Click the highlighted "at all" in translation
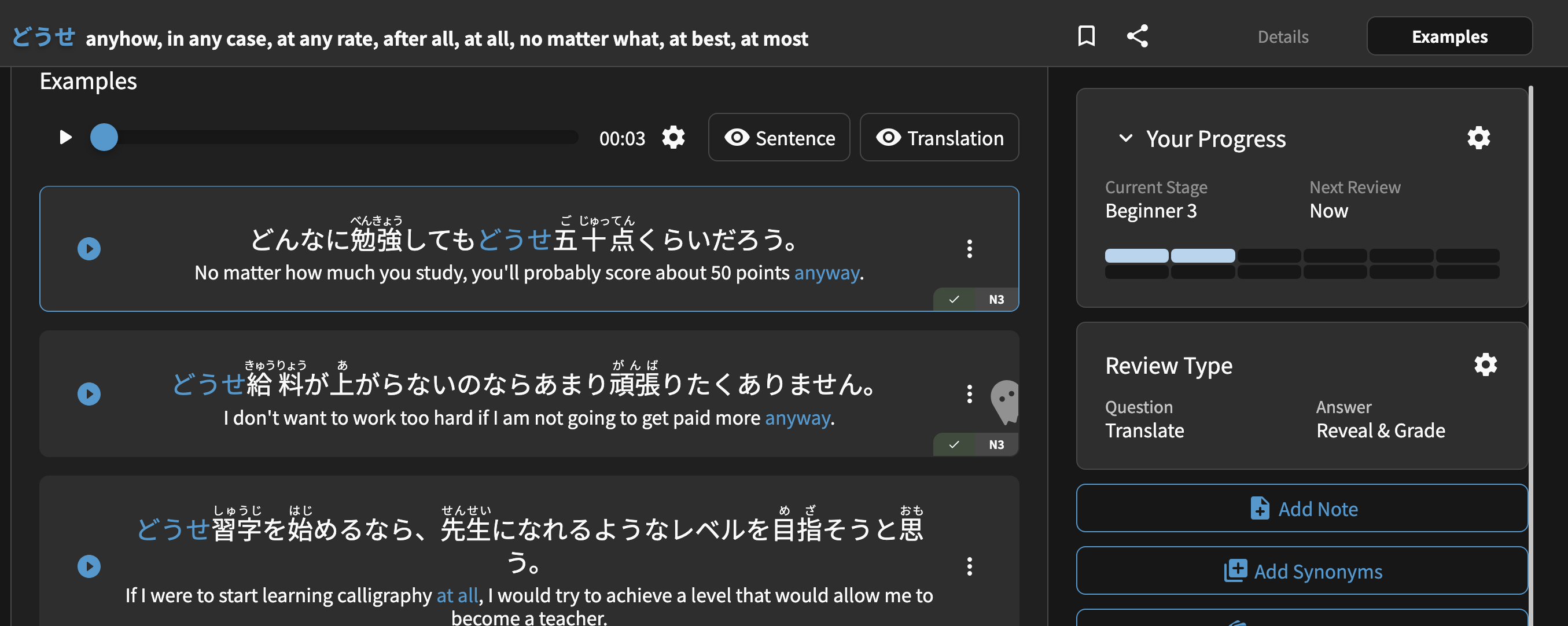 [x=457, y=595]
